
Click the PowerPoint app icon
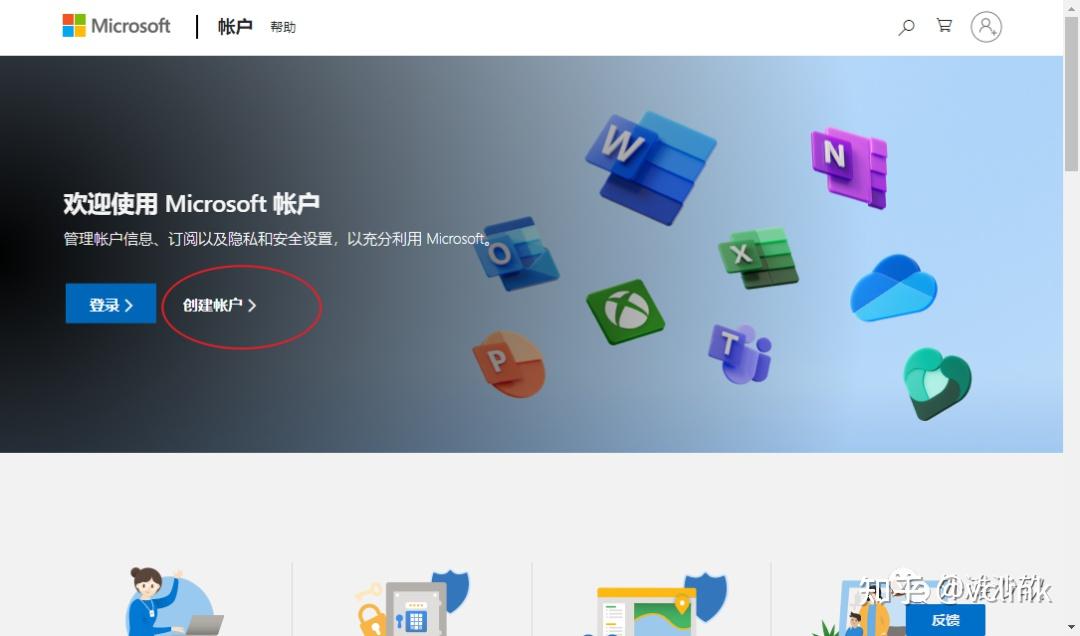(x=509, y=364)
